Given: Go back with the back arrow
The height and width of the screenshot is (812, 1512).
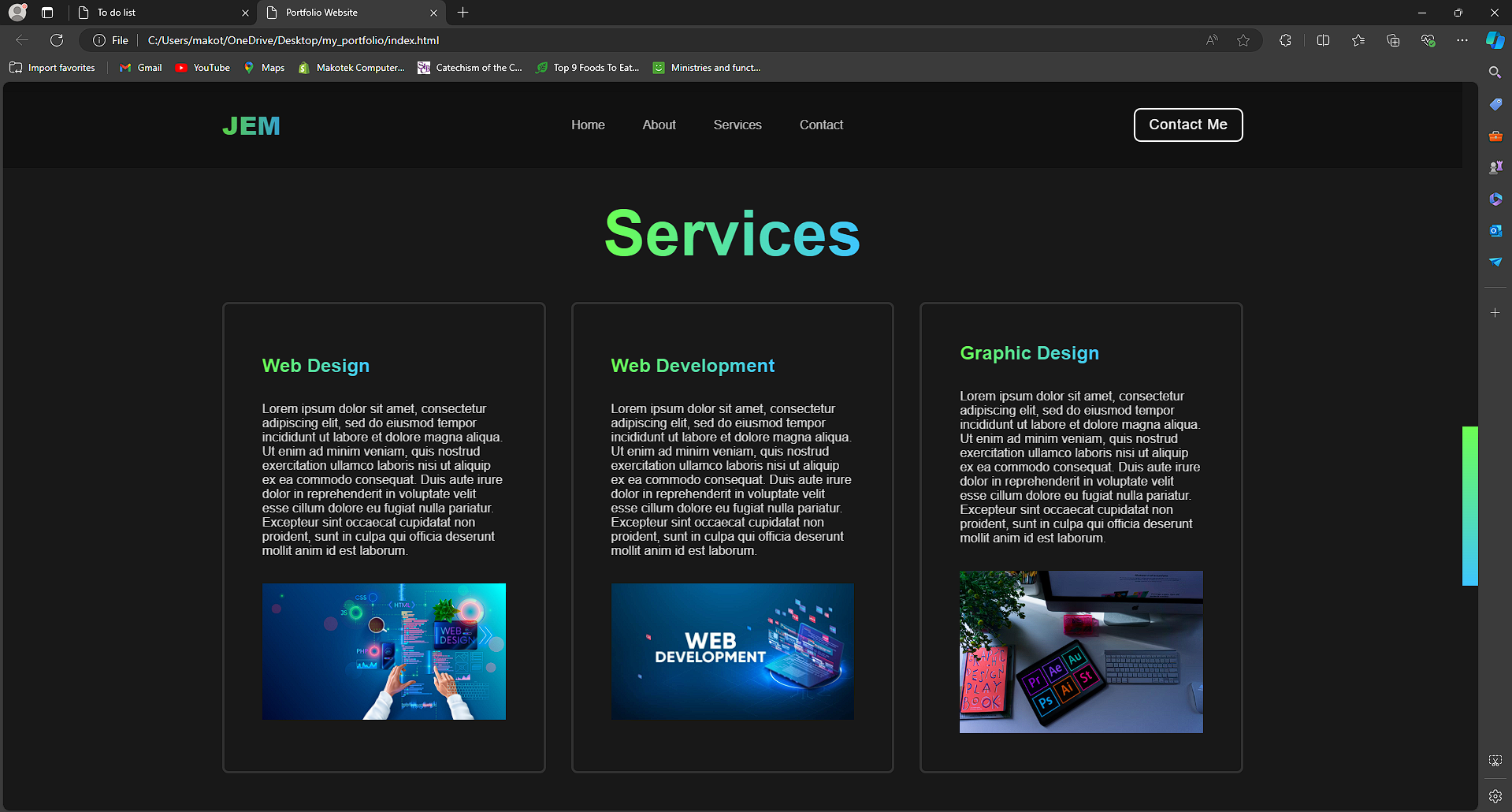Looking at the screenshot, I should 22,40.
